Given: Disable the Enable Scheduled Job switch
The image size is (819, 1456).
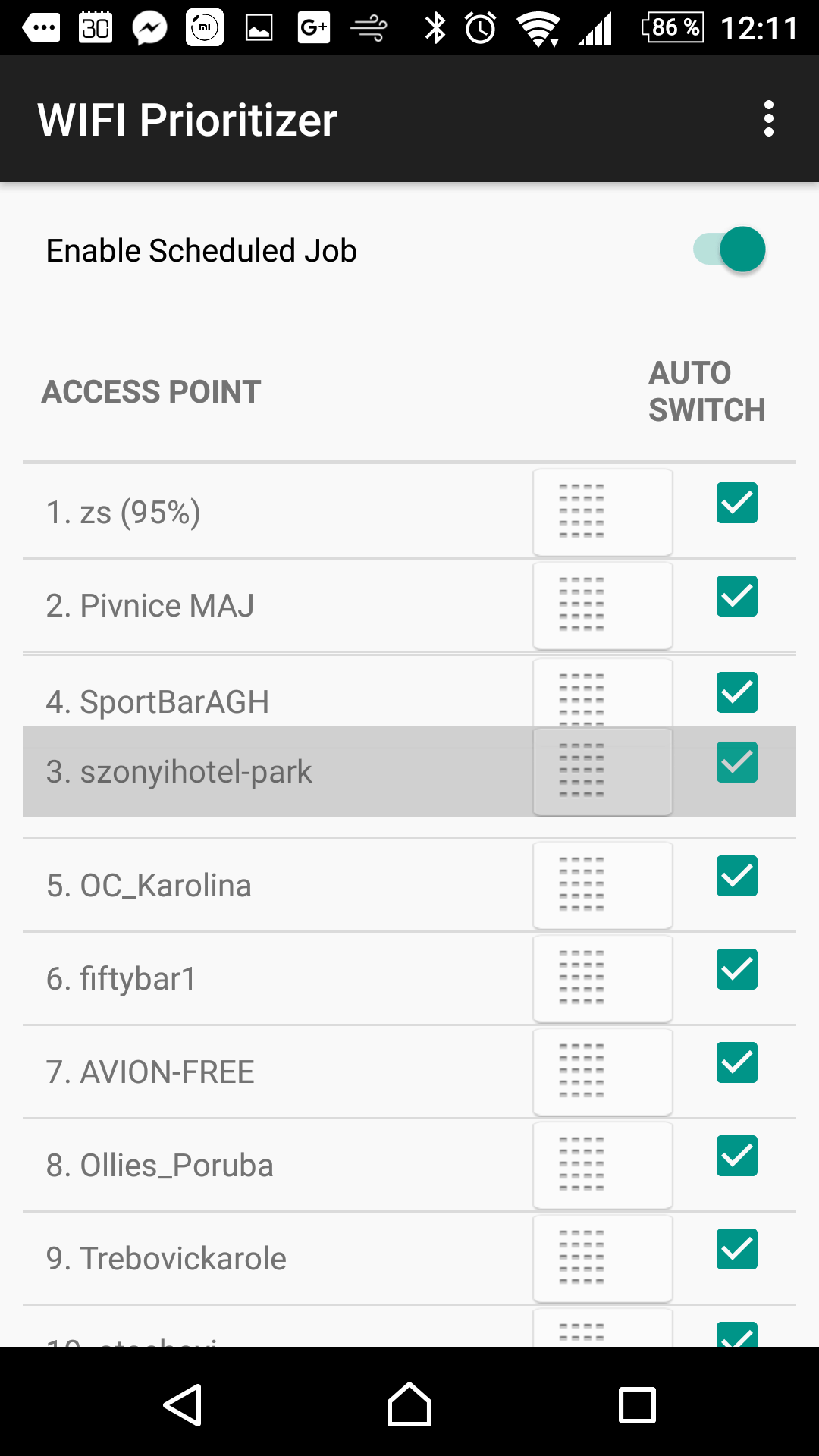Looking at the screenshot, I should [x=730, y=249].
